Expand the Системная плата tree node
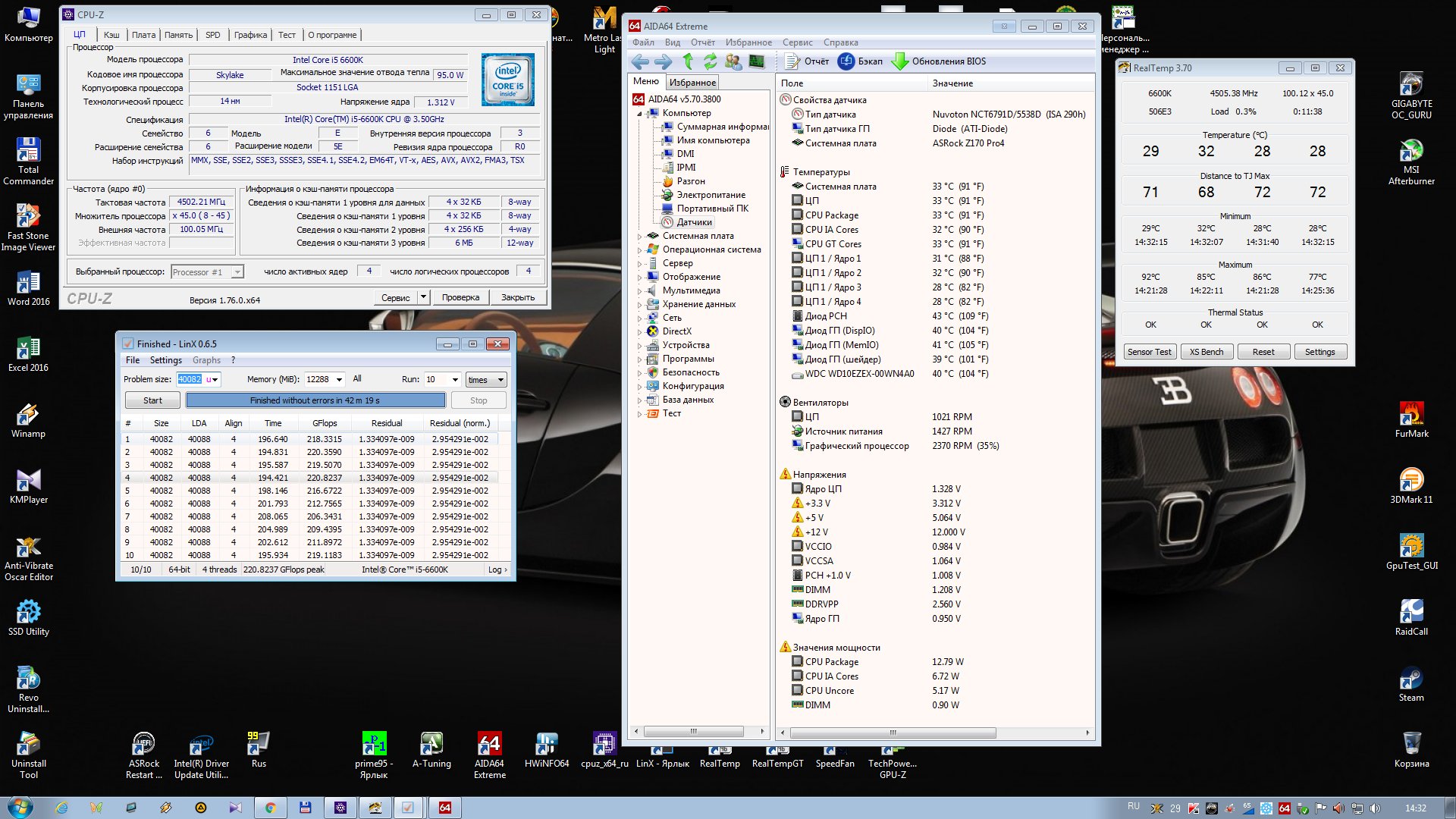Image resolution: width=1456 pixels, height=819 pixels. [x=639, y=236]
